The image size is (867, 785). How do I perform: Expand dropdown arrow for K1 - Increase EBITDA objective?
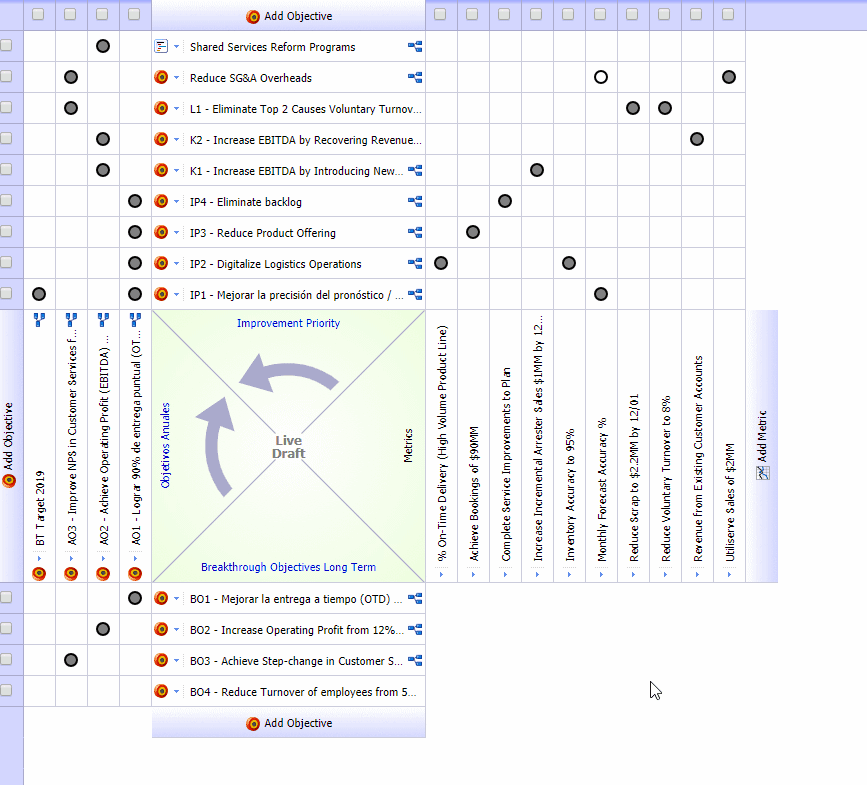click(x=177, y=171)
